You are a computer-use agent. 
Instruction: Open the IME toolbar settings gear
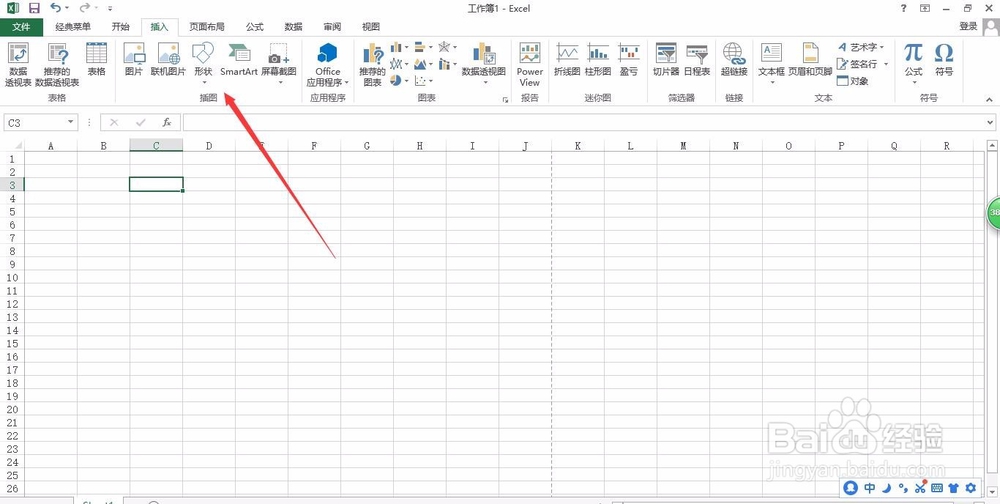tap(971, 488)
